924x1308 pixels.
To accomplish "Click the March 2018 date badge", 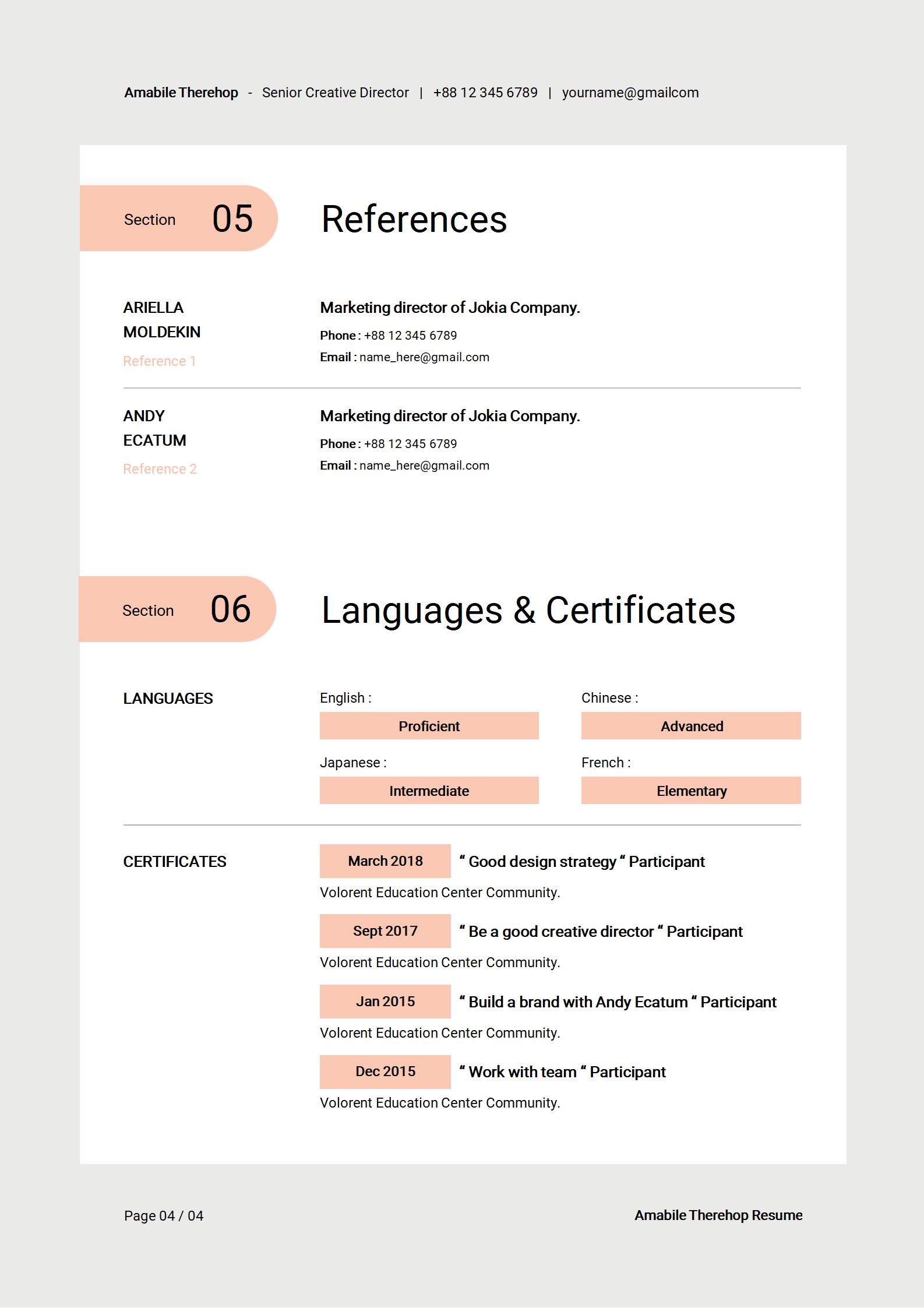I will (385, 861).
